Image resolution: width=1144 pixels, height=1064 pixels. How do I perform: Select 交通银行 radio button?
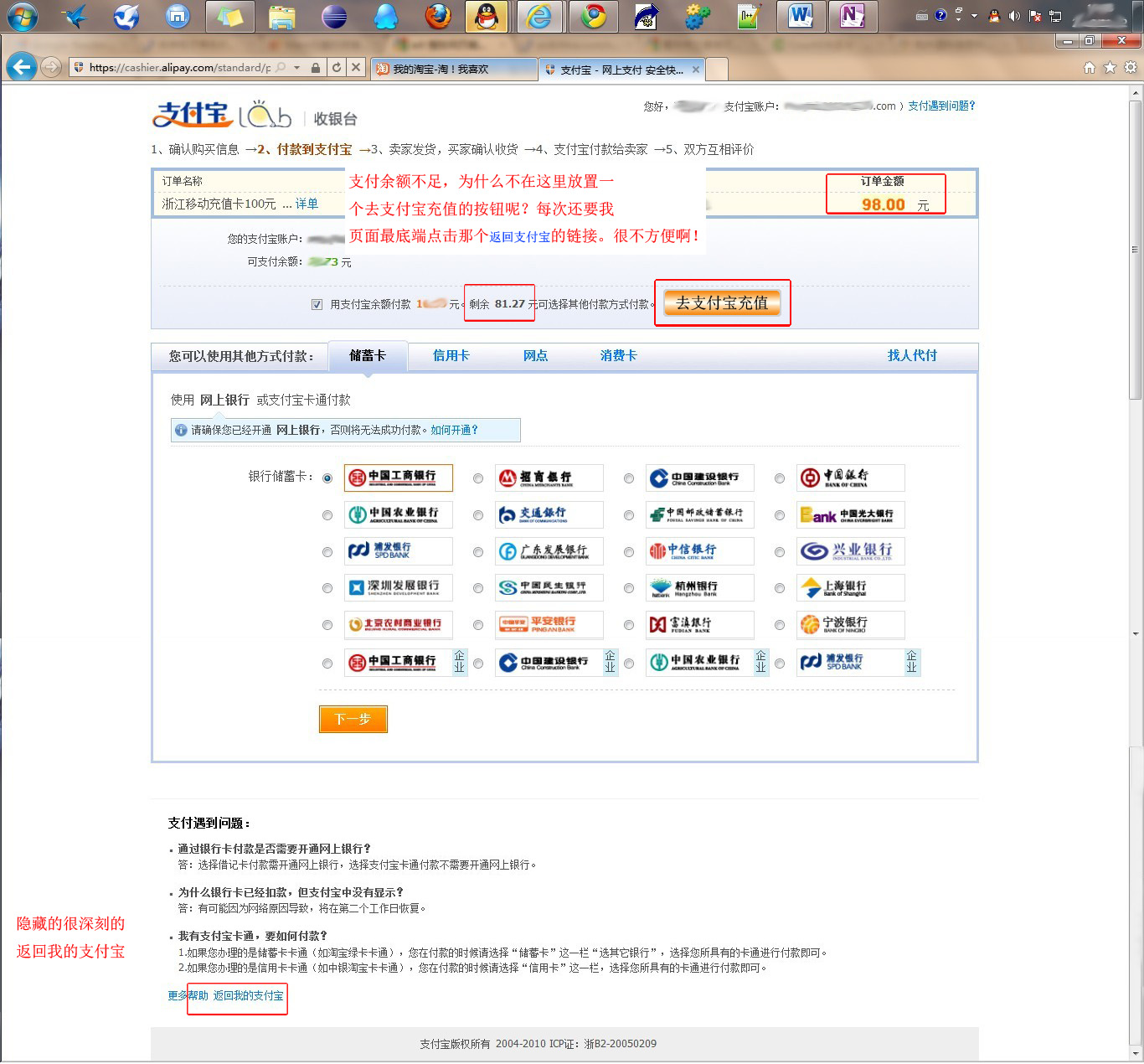(x=478, y=515)
